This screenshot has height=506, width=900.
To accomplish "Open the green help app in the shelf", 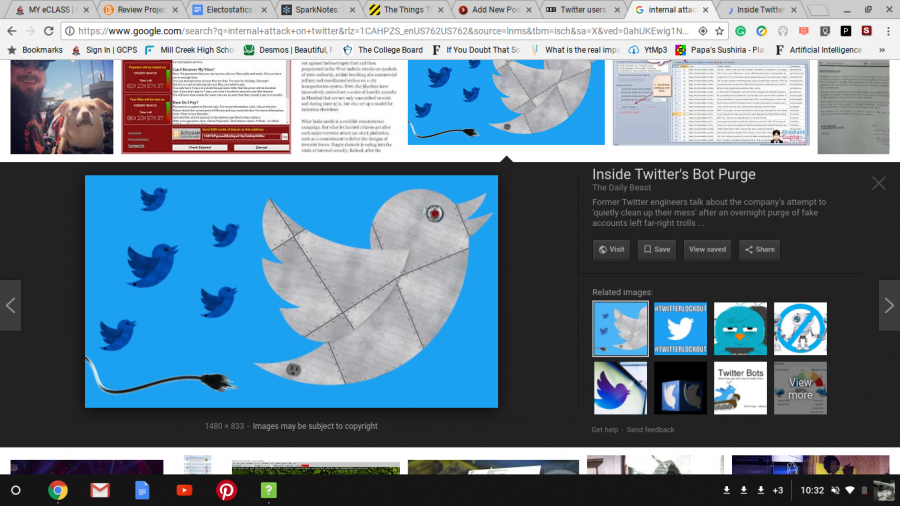I will point(269,491).
